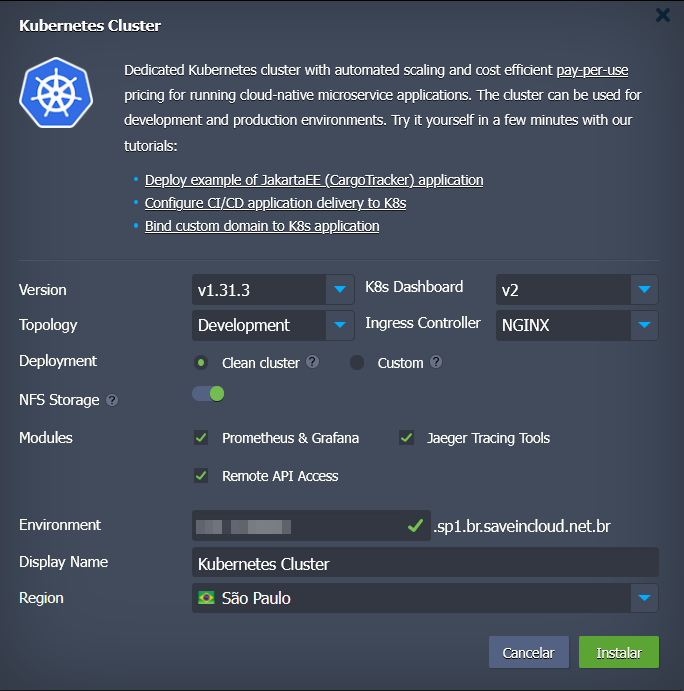Click the Deployment label
This screenshot has height=691, width=684.
pos(58,361)
